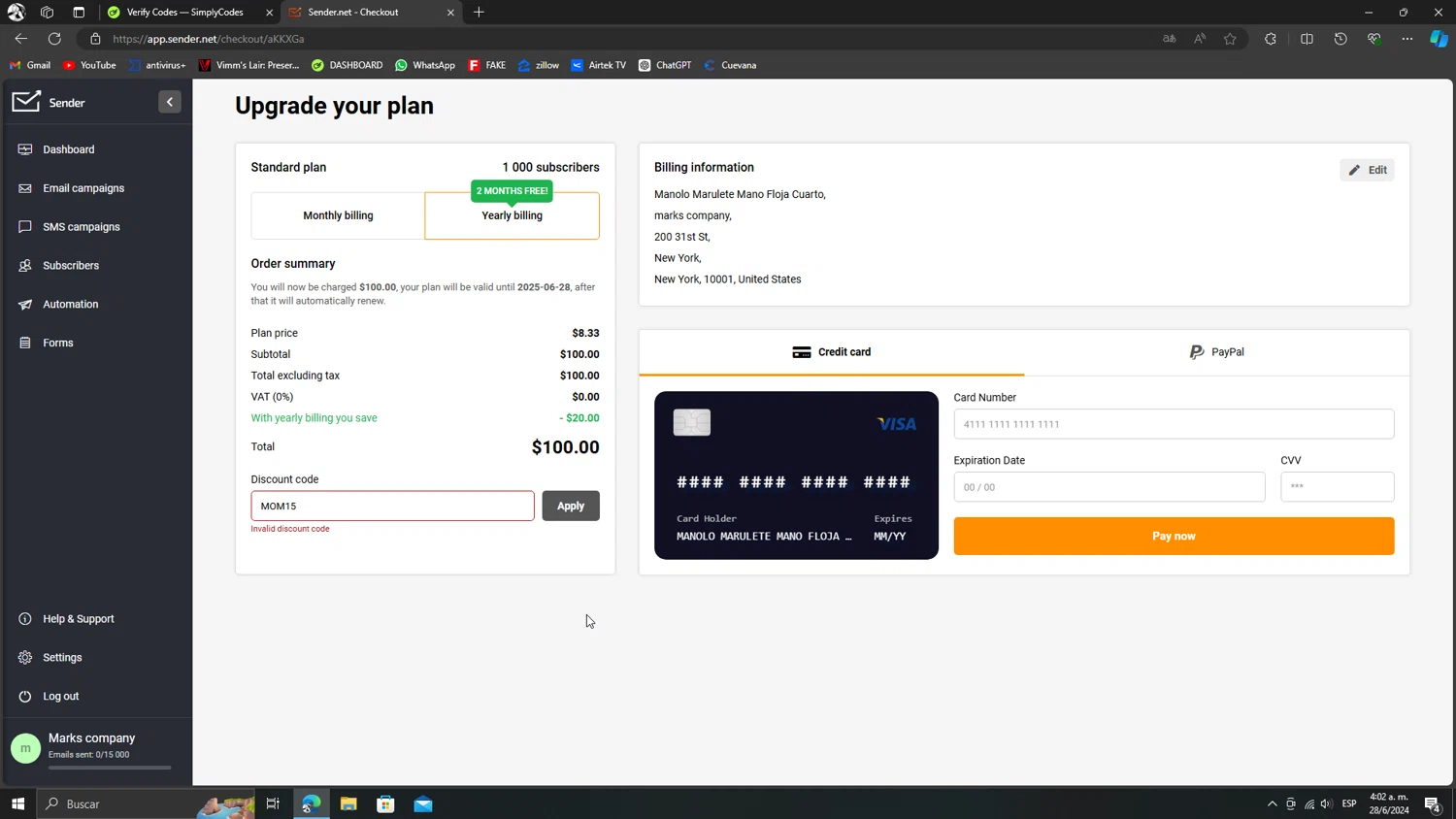
Task: Open Microsoft Store from the taskbar
Action: point(385,803)
